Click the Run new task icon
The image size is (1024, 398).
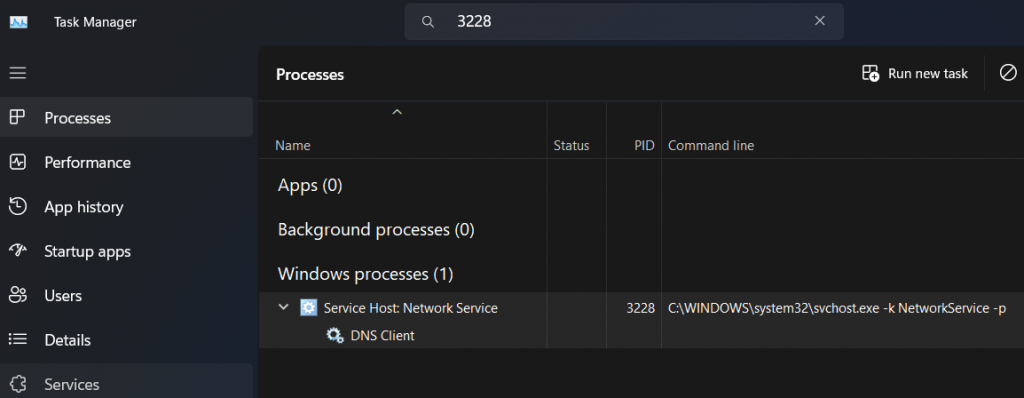click(870, 73)
